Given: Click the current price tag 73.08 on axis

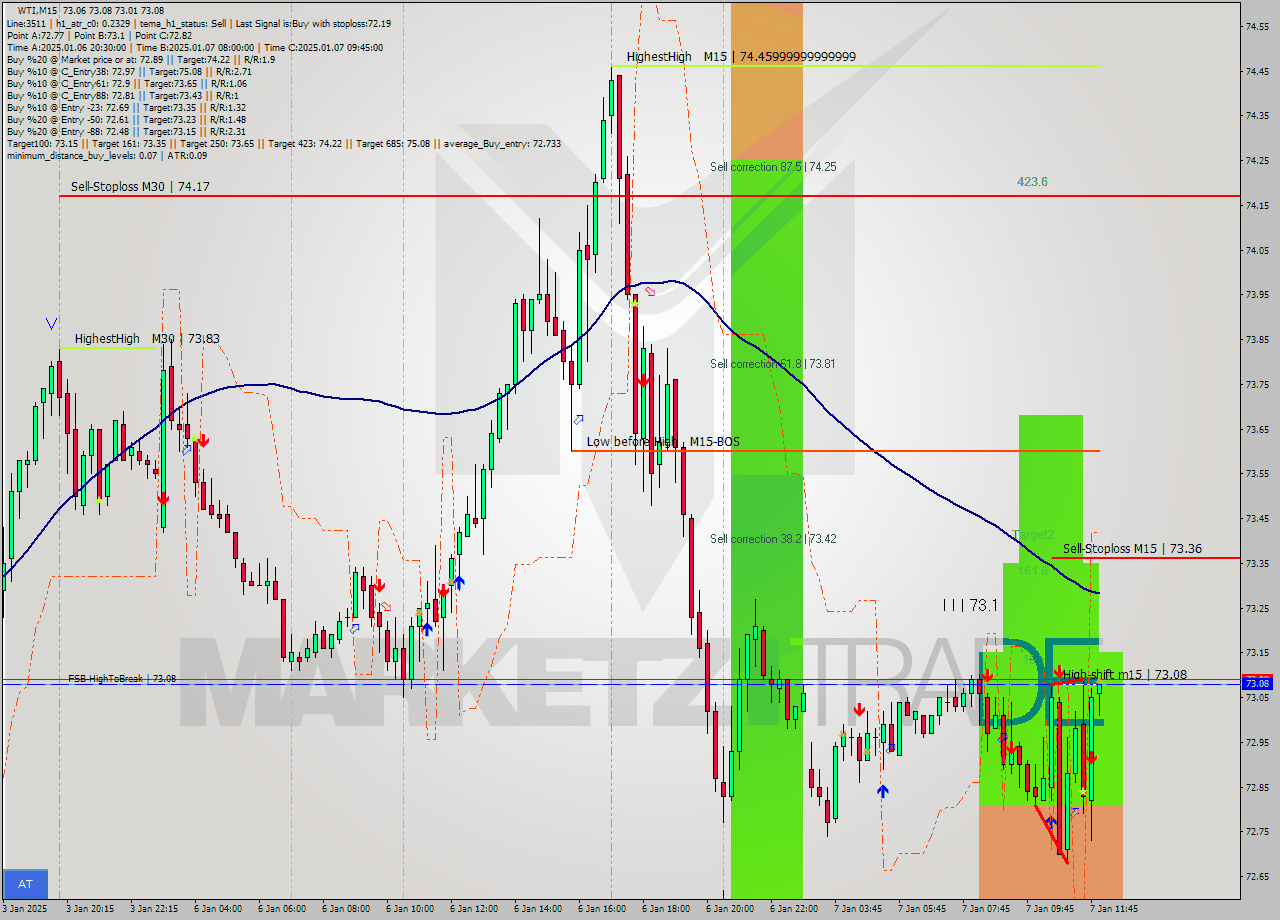Looking at the screenshot, I should tap(1257, 683).
